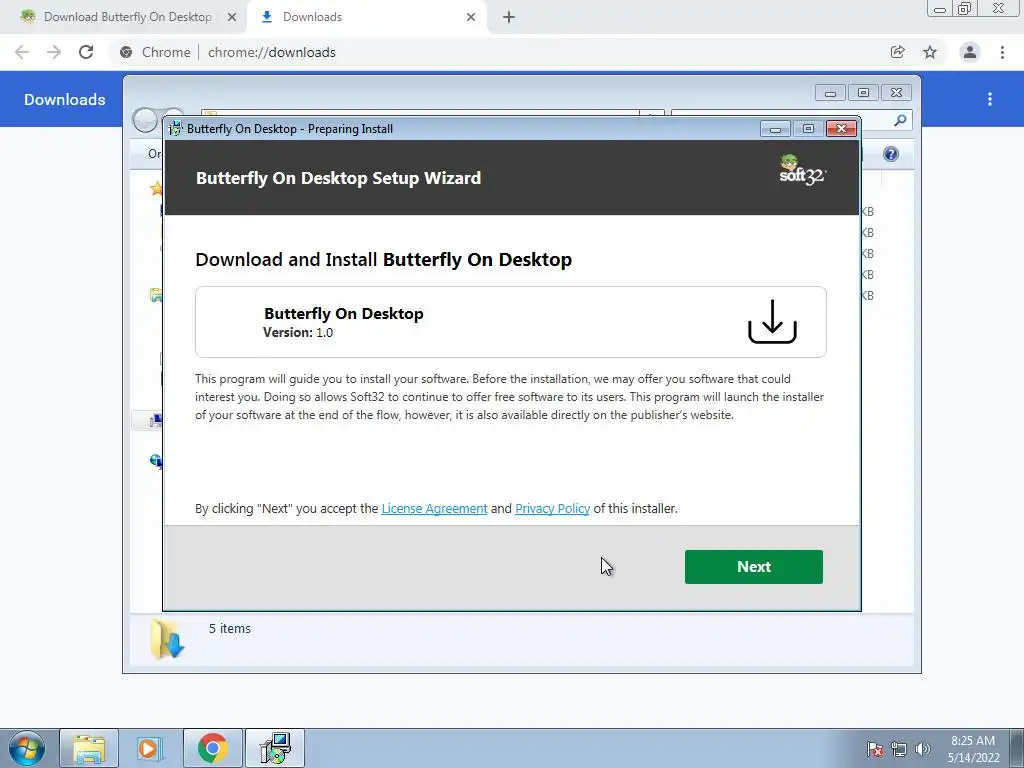Viewport: 1024px width, 768px height.
Task: Open the Privacy Policy link
Action: point(552,509)
